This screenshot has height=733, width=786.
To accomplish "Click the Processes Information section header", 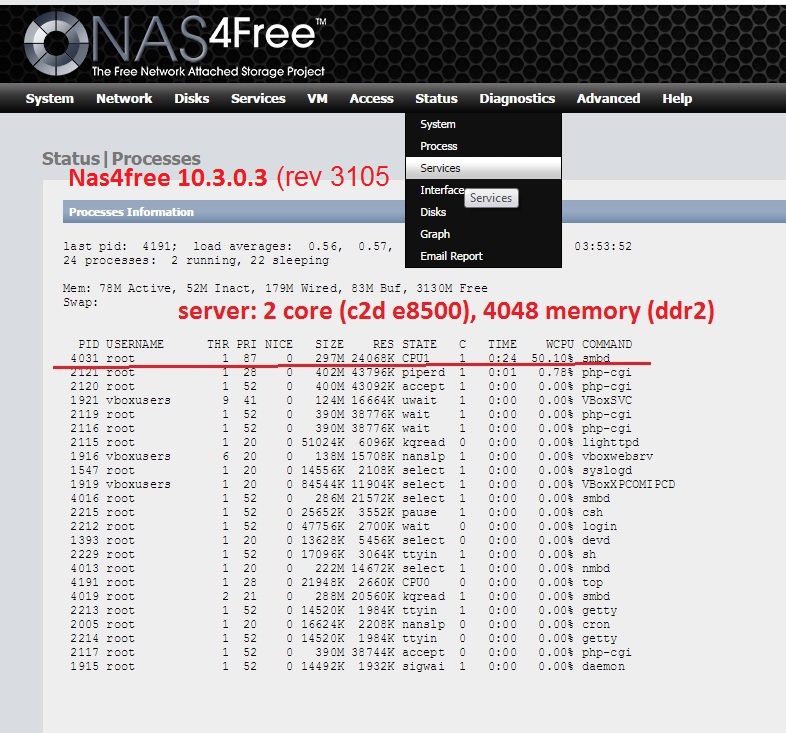I will (131, 212).
